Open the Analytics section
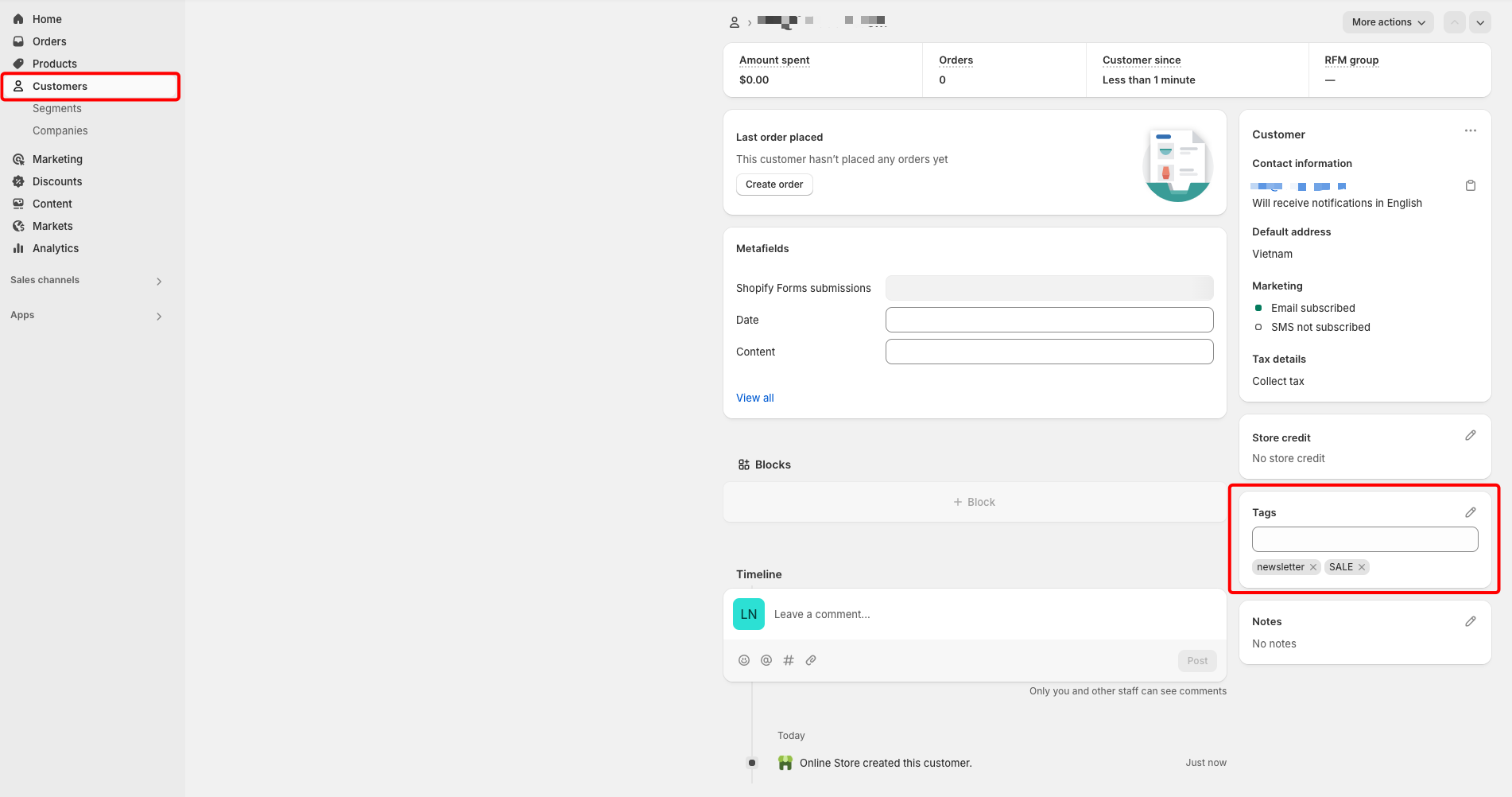The height and width of the screenshot is (797, 1512). coord(56,248)
